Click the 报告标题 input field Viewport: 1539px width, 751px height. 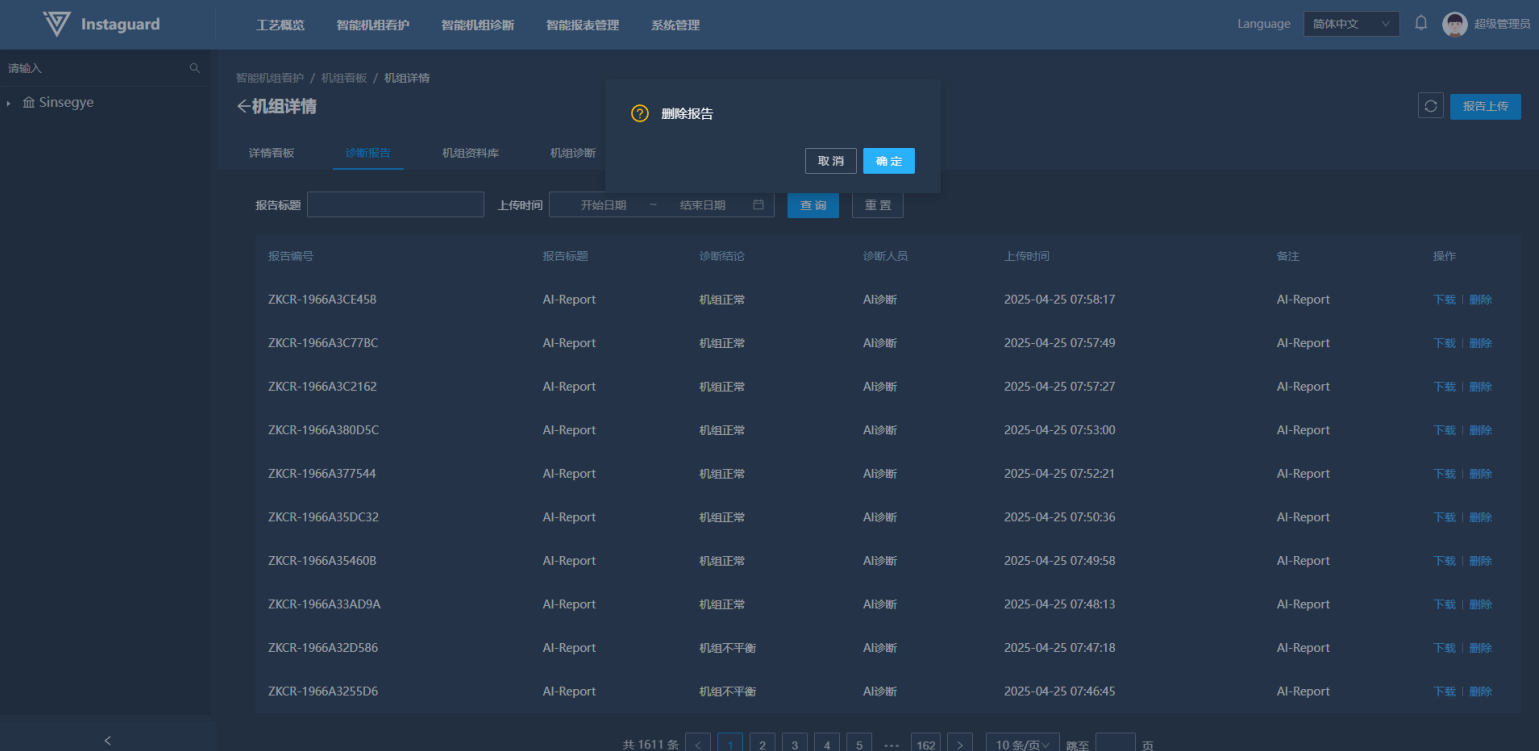395,205
